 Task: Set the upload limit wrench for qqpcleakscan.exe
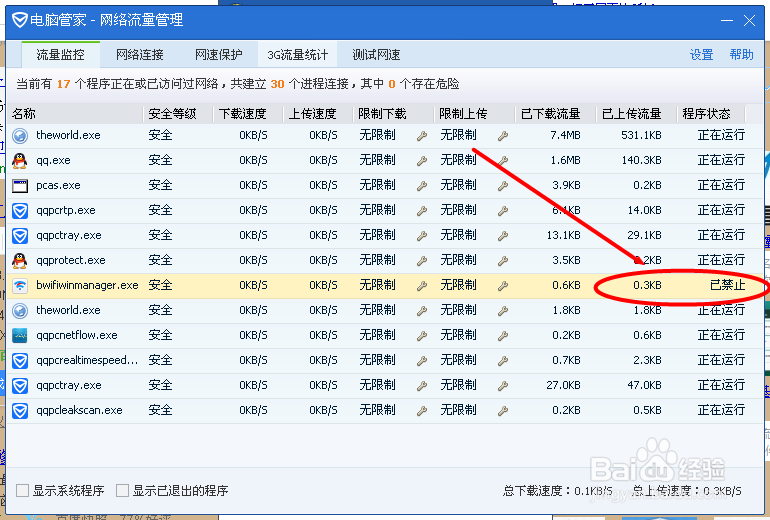click(502, 411)
